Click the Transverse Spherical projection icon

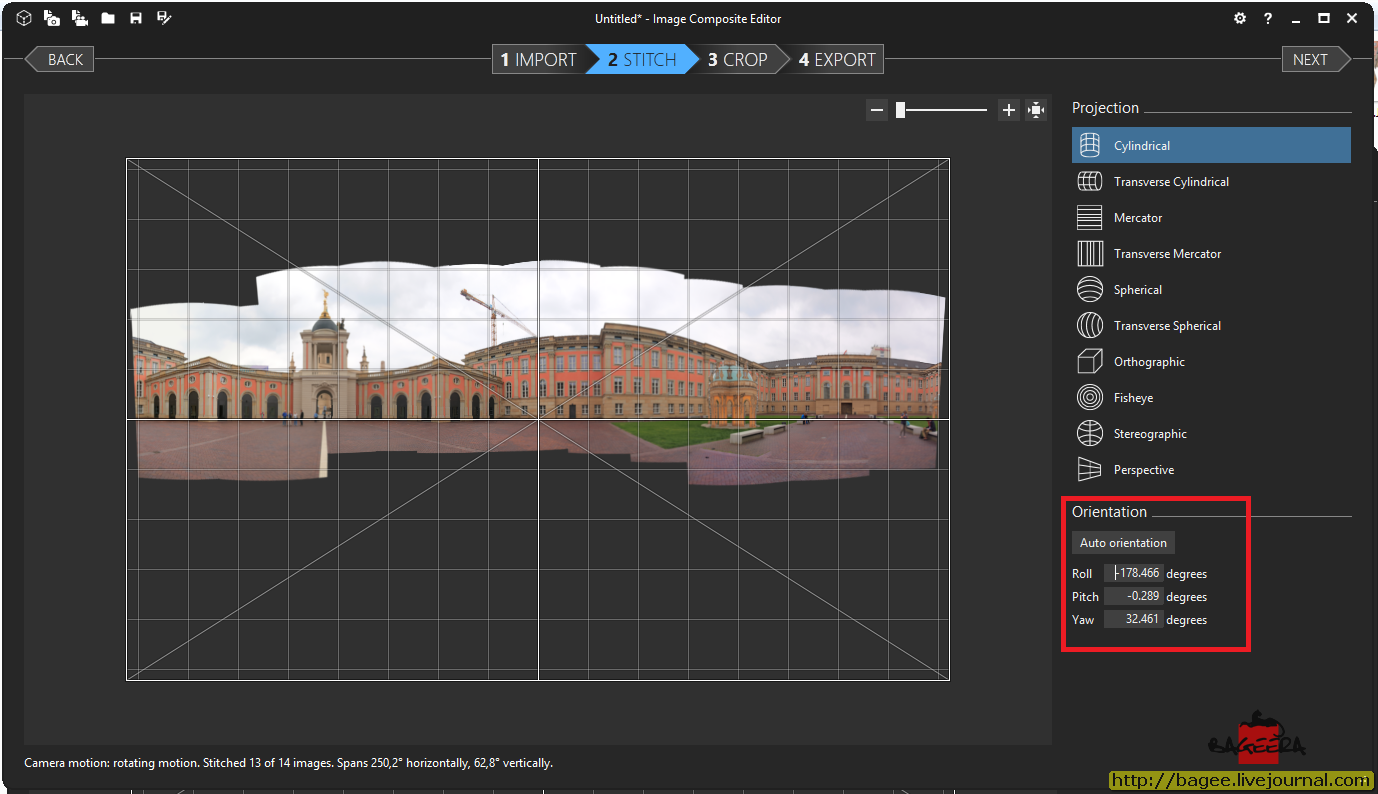(1090, 325)
